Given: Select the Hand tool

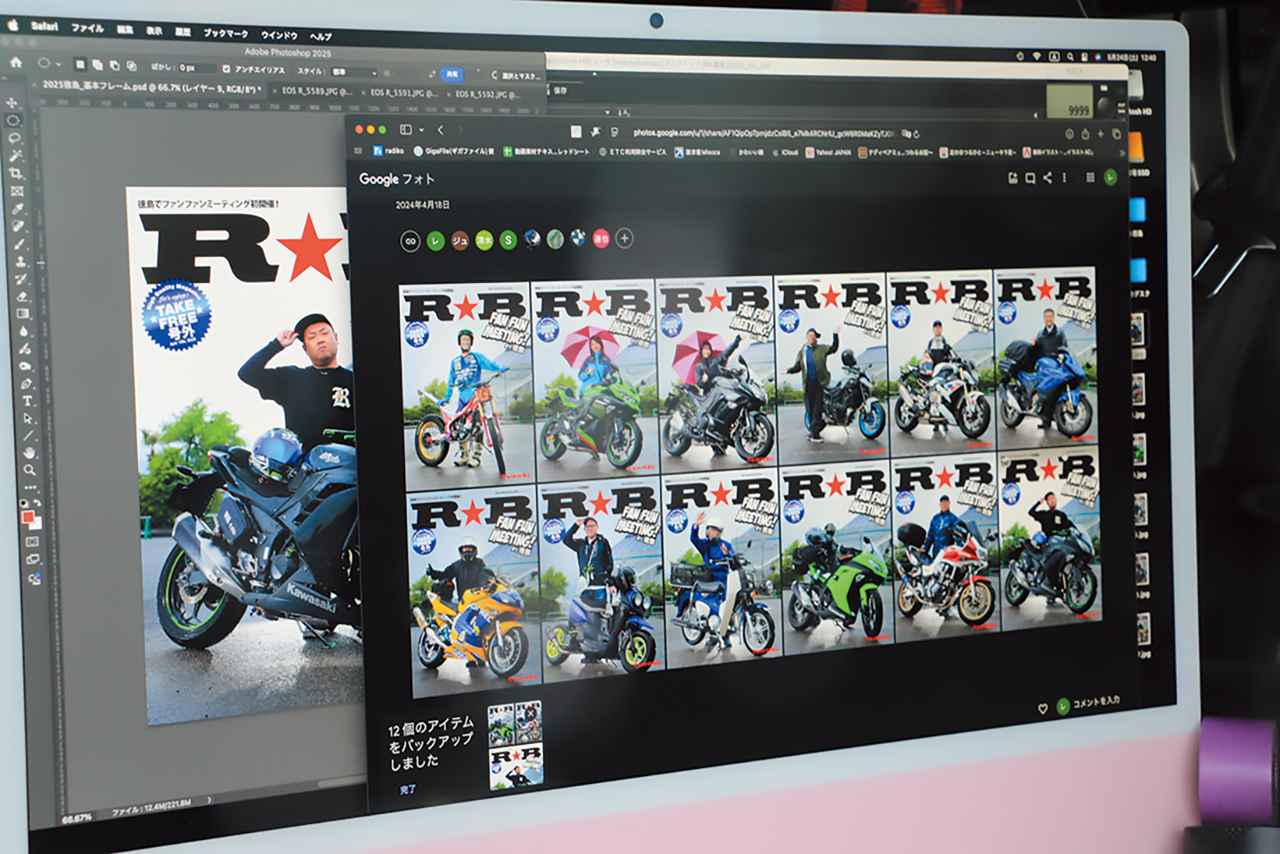Looking at the screenshot, I should [28, 453].
